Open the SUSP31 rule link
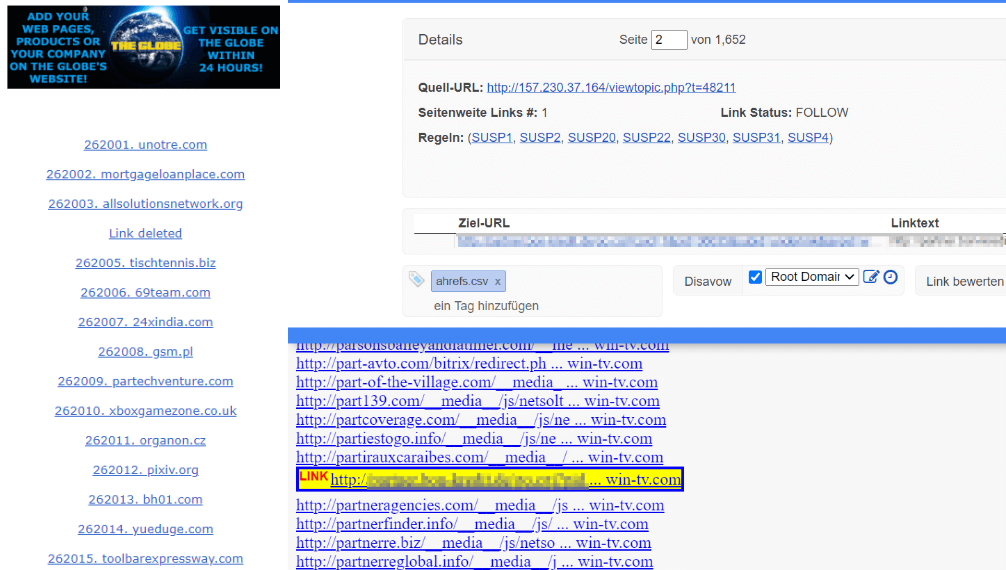Screen dimensions: 1006x570 [x=756, y=137]
